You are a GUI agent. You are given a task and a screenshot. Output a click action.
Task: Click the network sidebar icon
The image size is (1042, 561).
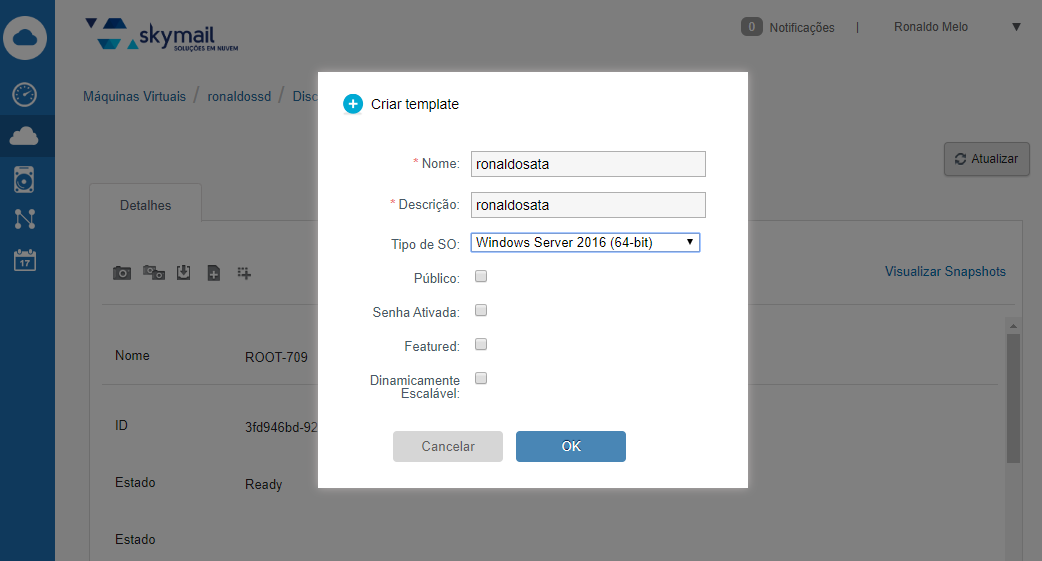(x=25, y=219)
